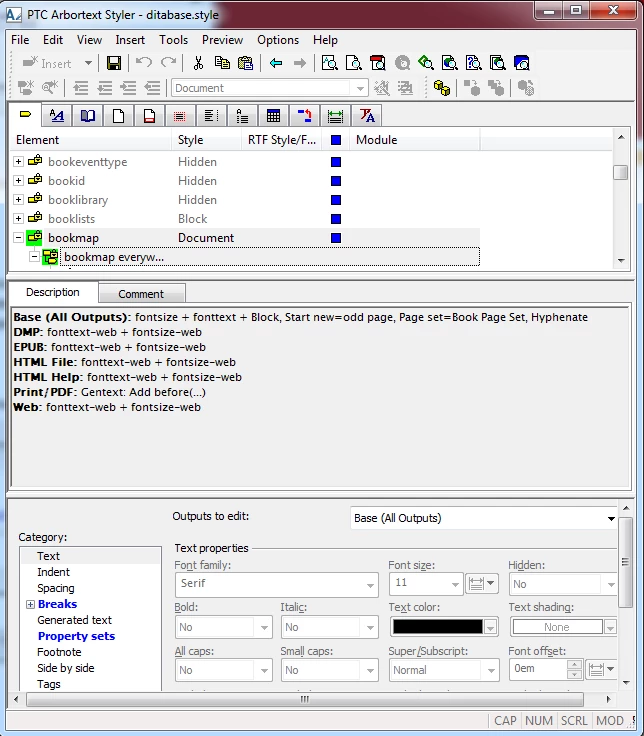644x736 pixels.
Task: Click the Text shading None swatch
Action: (x=557, y=627)
